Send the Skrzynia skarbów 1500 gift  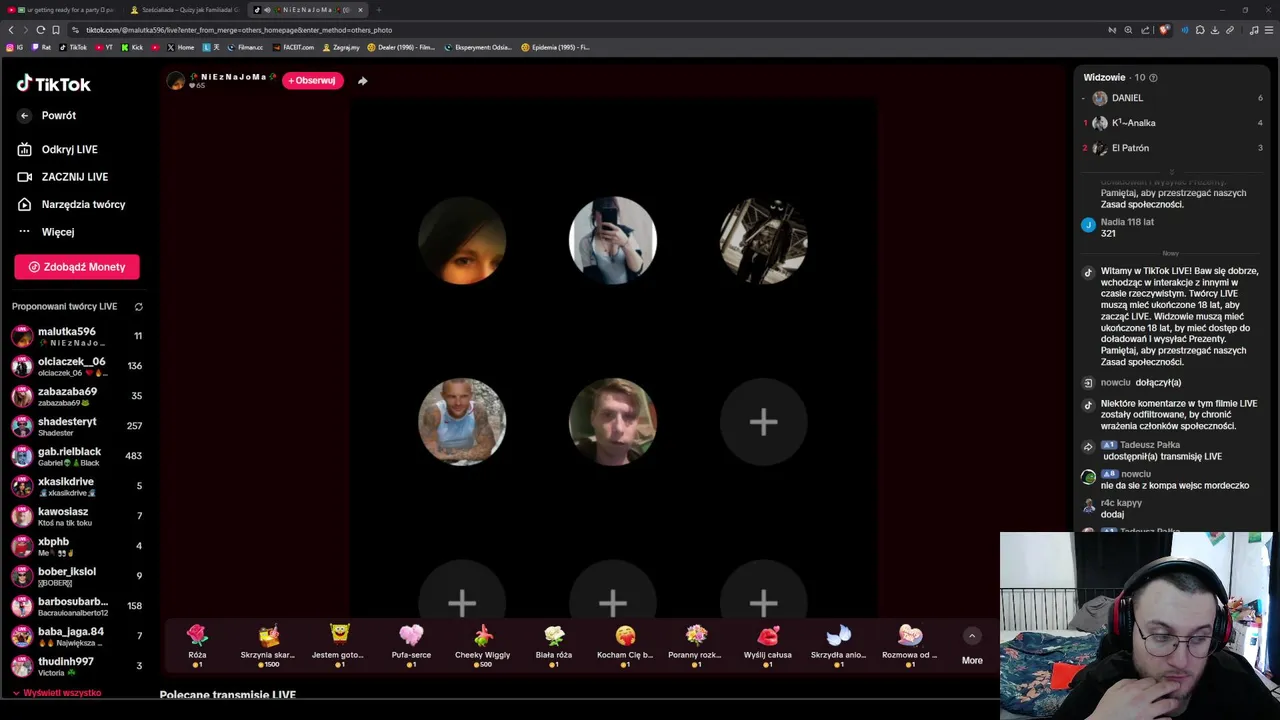pyautogui.click(x=268, y=645)
